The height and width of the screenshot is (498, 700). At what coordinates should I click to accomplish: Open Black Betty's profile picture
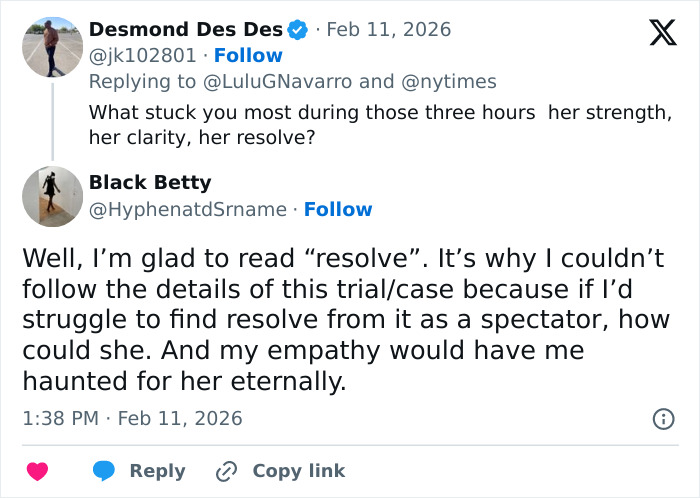click(52, 197)
